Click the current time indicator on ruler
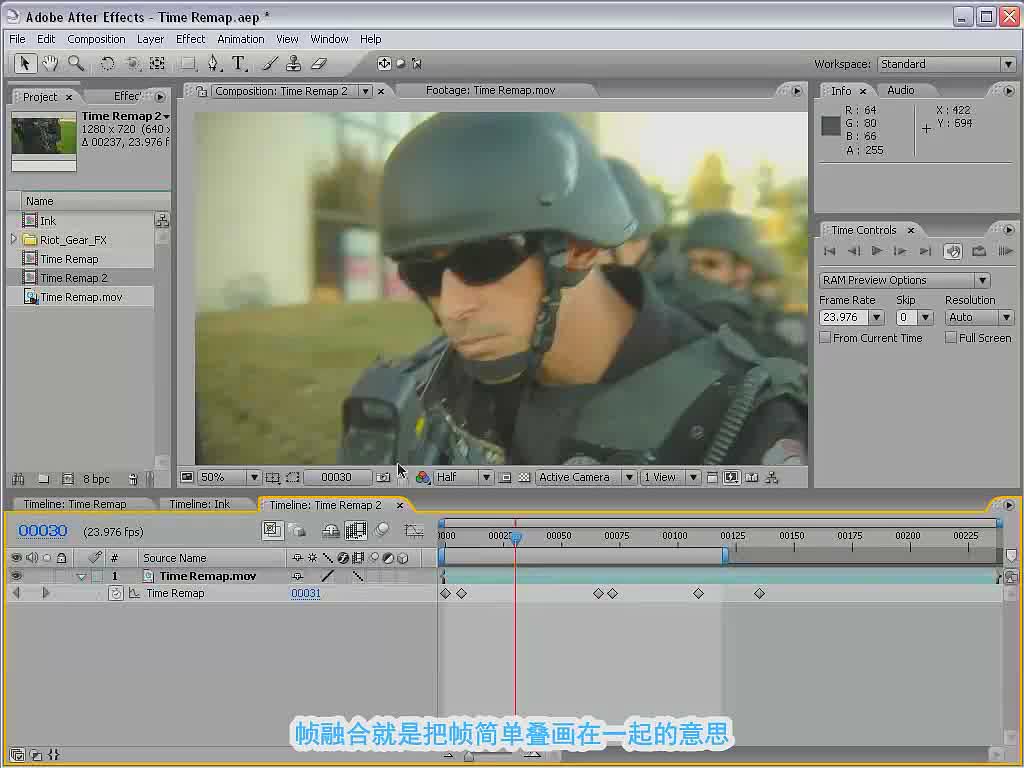This screenshot has width=1024, height=768. pyautogui.click(x=515, y=537)
